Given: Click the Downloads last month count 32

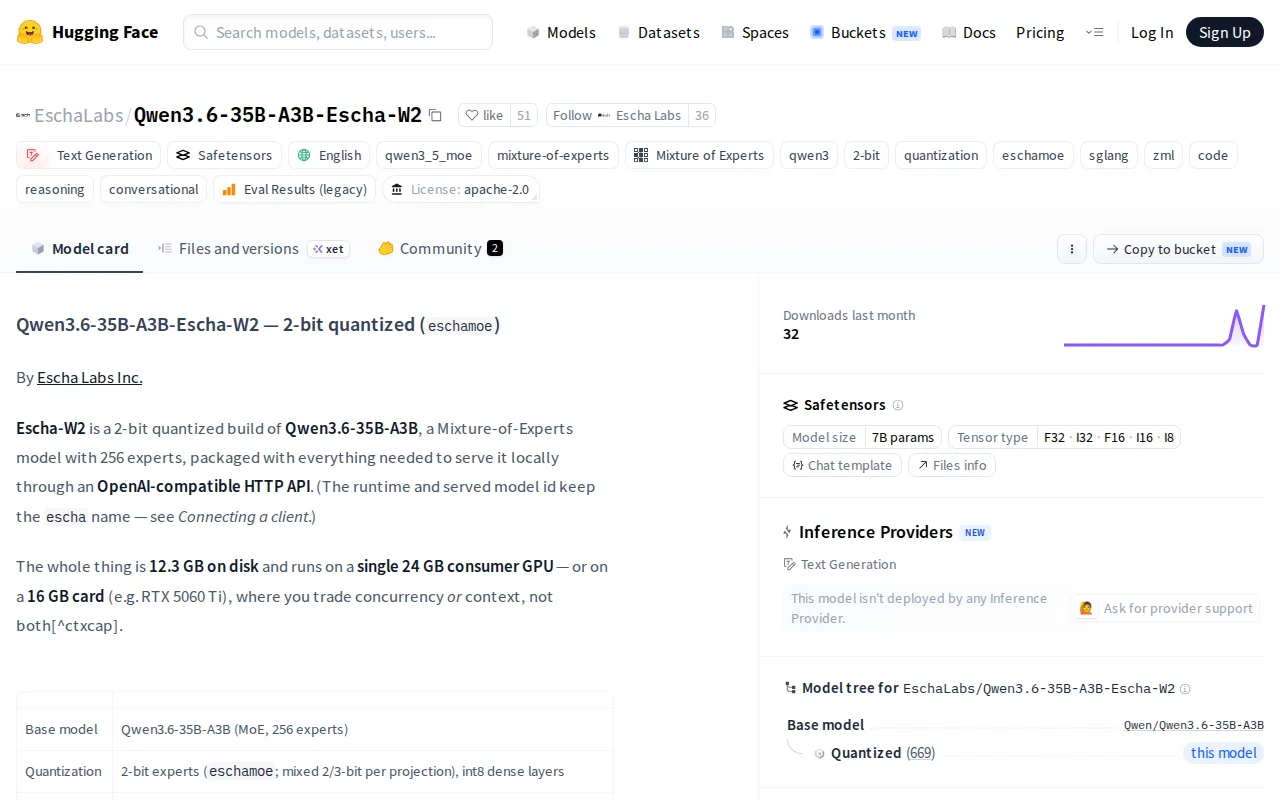Looking at the screenshot, I should coord(791,334).
